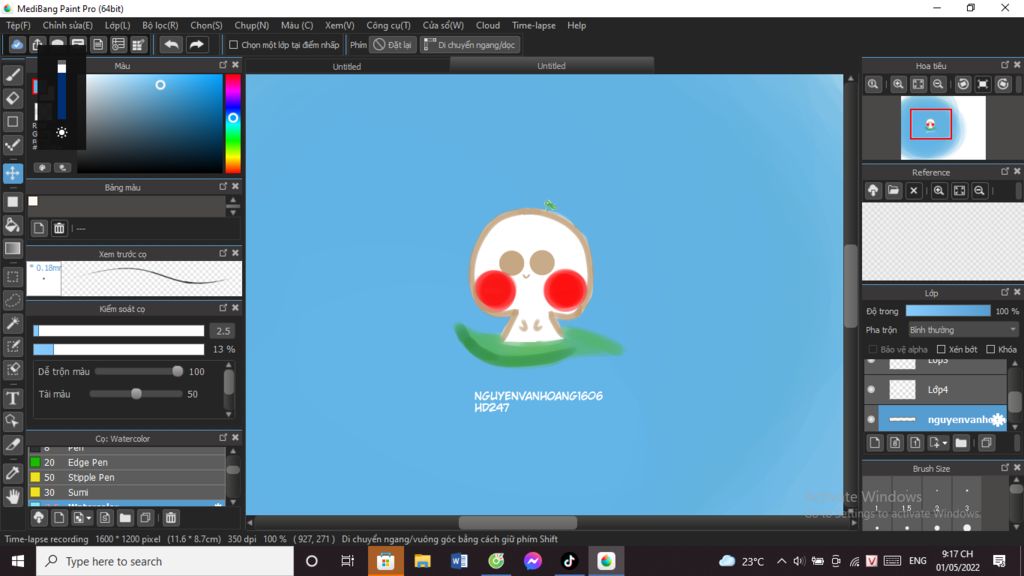Open the Bộ lọc(R) menu
Image resolution: width=1024 pixels, height=576 pixels.
coord(160,25)
